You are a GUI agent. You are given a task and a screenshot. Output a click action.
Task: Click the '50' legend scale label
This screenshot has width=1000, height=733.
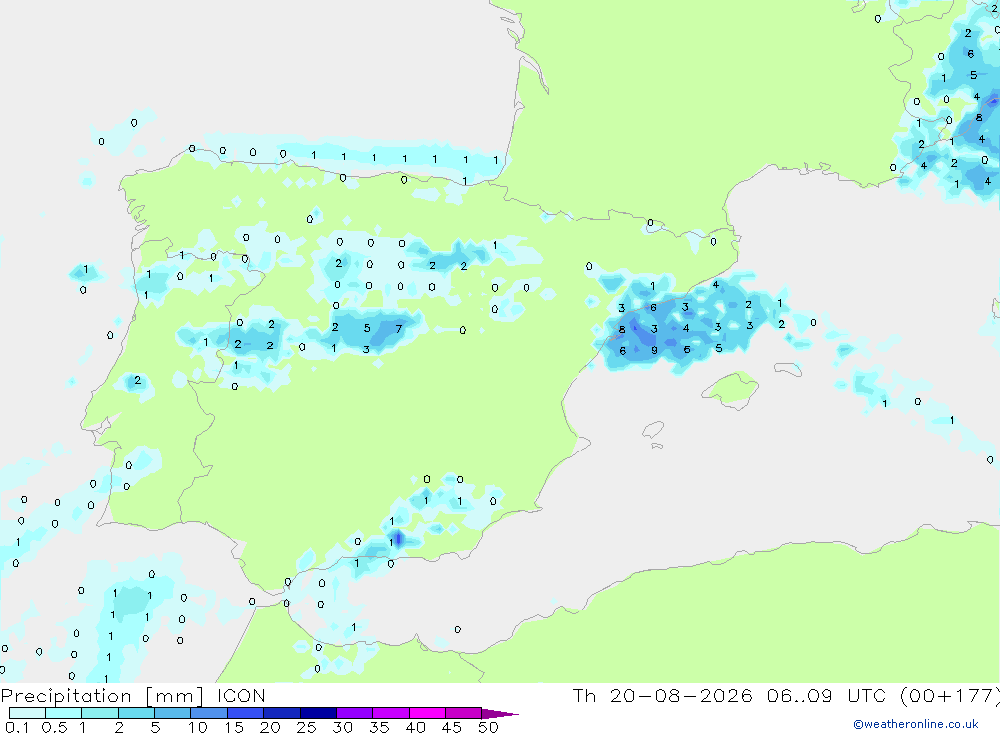[x=488, y=727]
